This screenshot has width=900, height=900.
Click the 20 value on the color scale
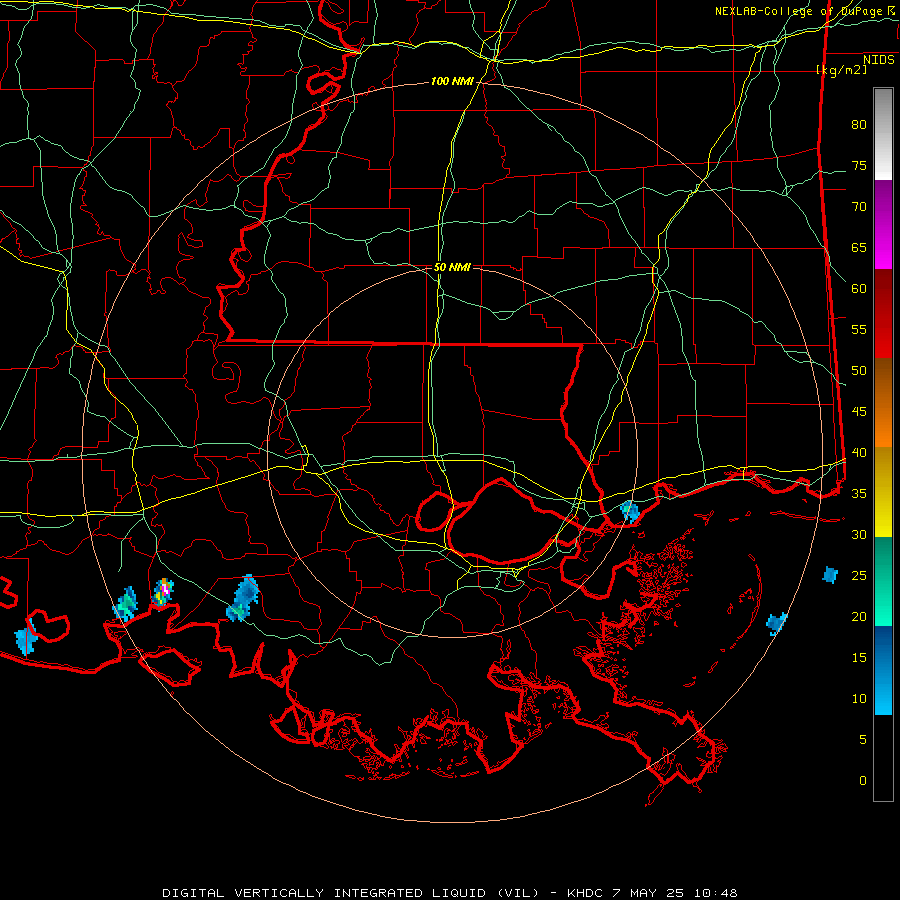coord(859,617)
